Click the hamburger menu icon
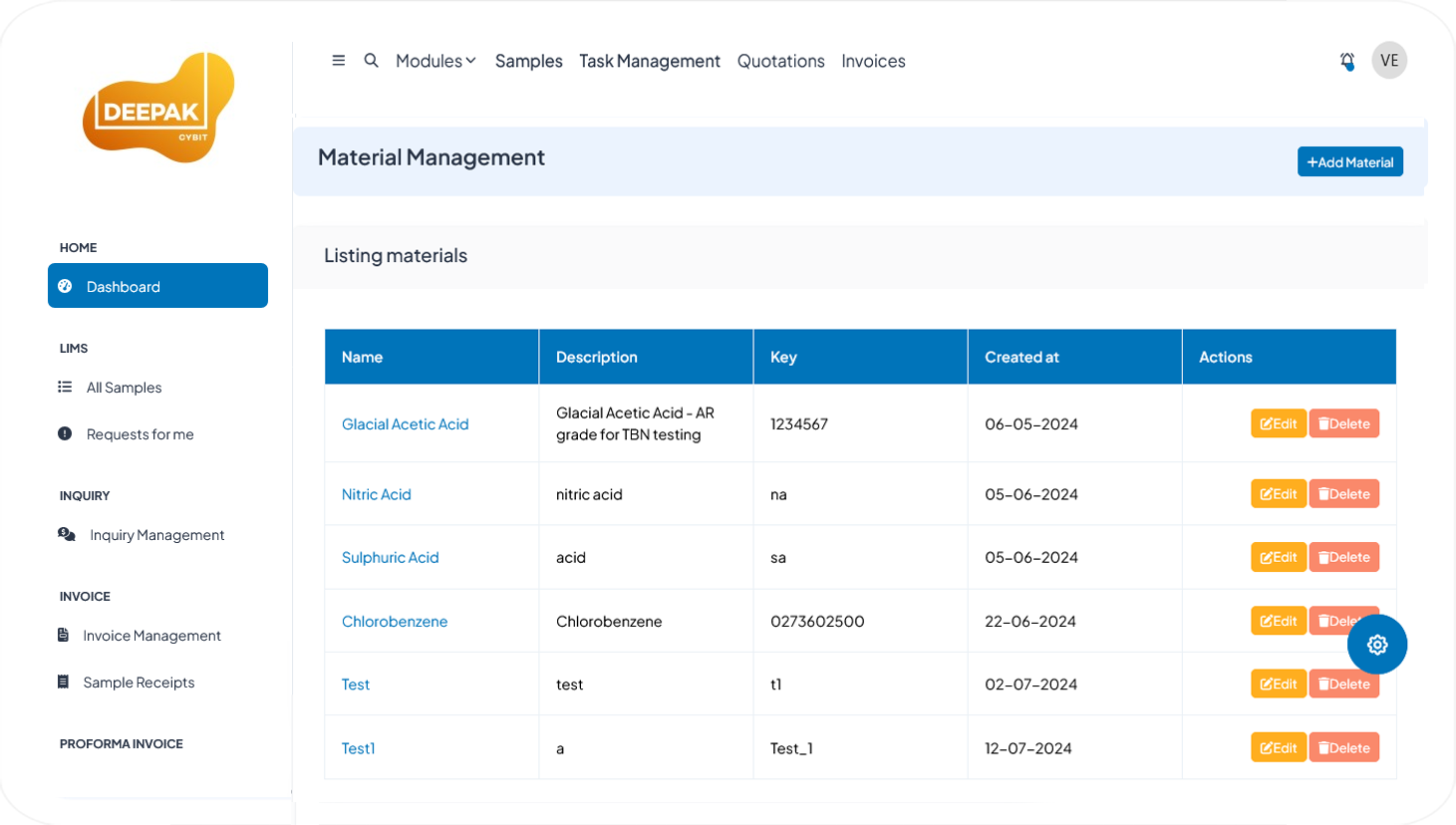Screen dimensions: 1456x825 (339, 61)
